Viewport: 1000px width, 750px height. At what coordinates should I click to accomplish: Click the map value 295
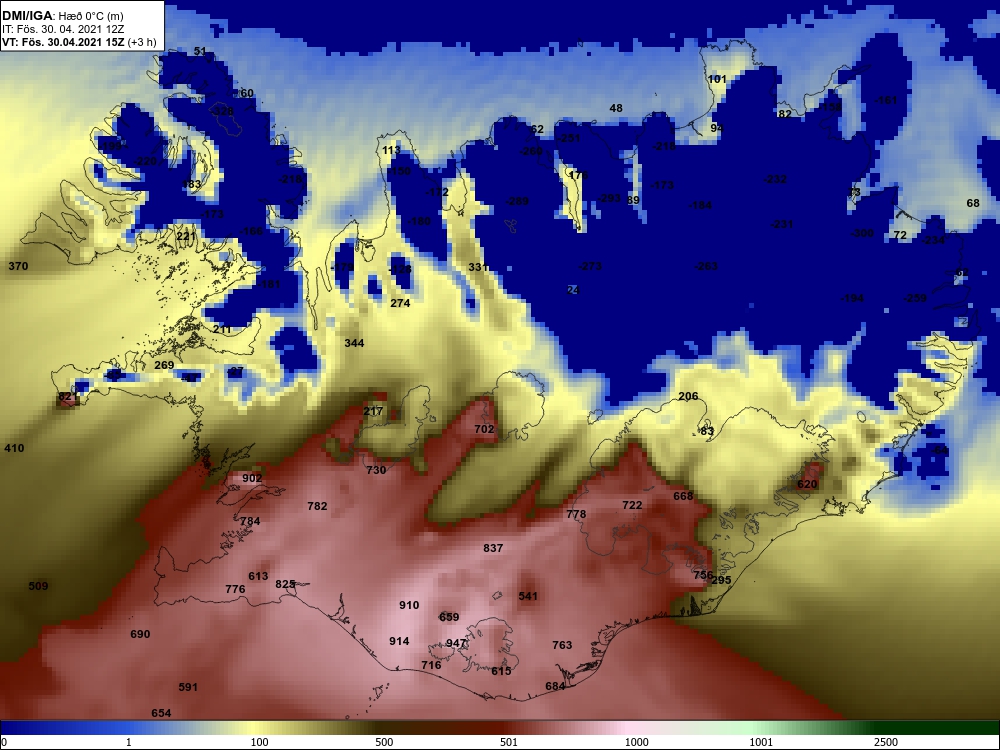(721, 580)
